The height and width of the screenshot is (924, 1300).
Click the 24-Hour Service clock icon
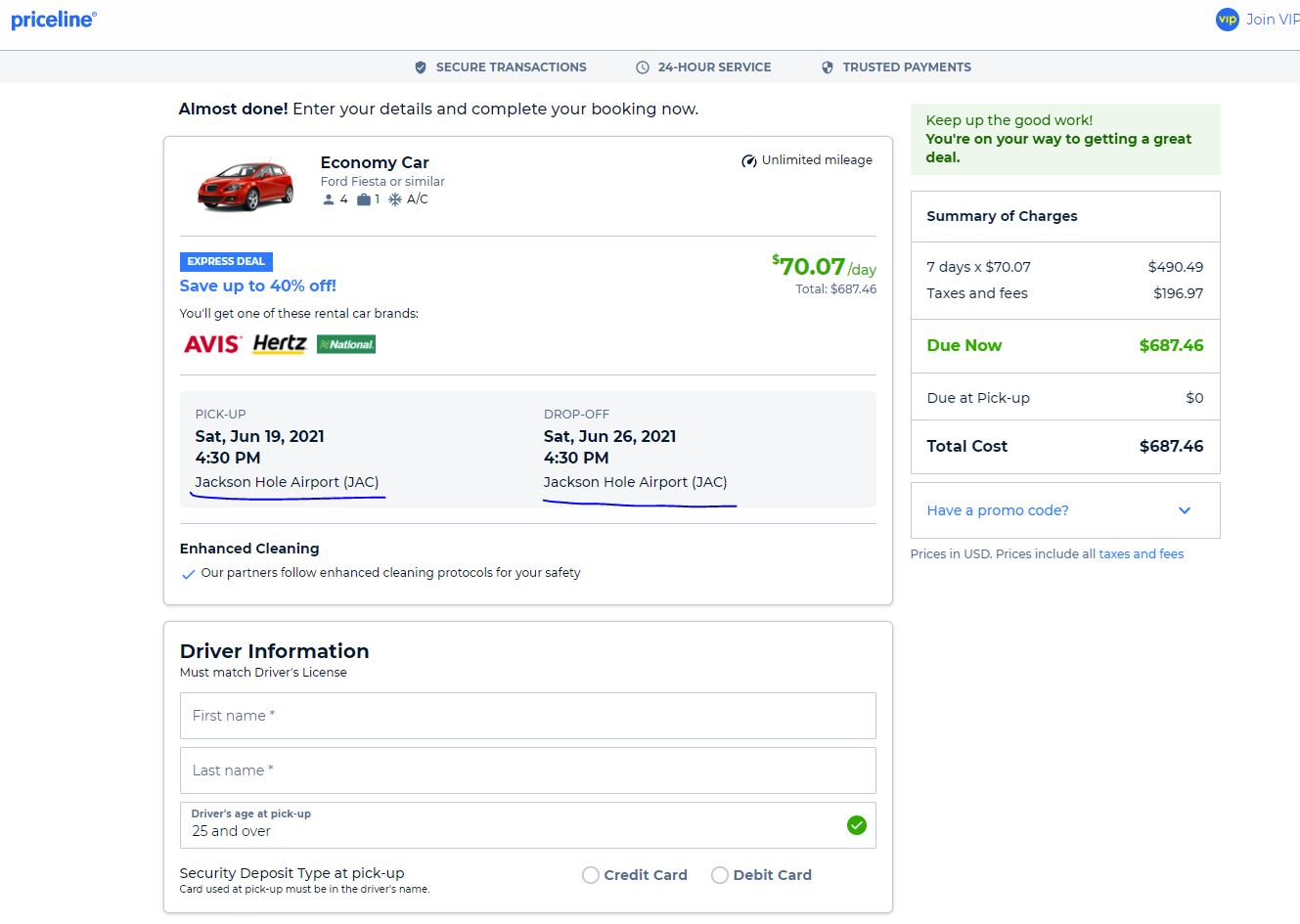tap(643, 67)
